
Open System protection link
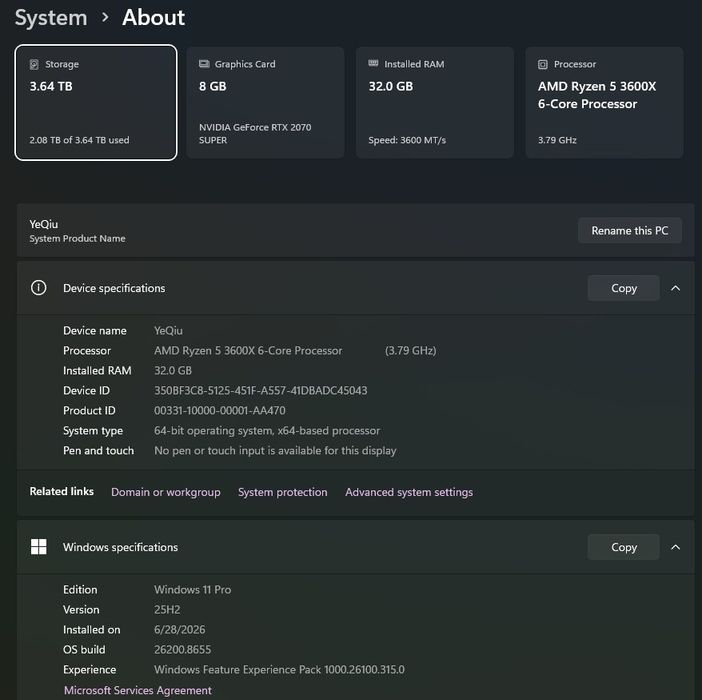283,492
